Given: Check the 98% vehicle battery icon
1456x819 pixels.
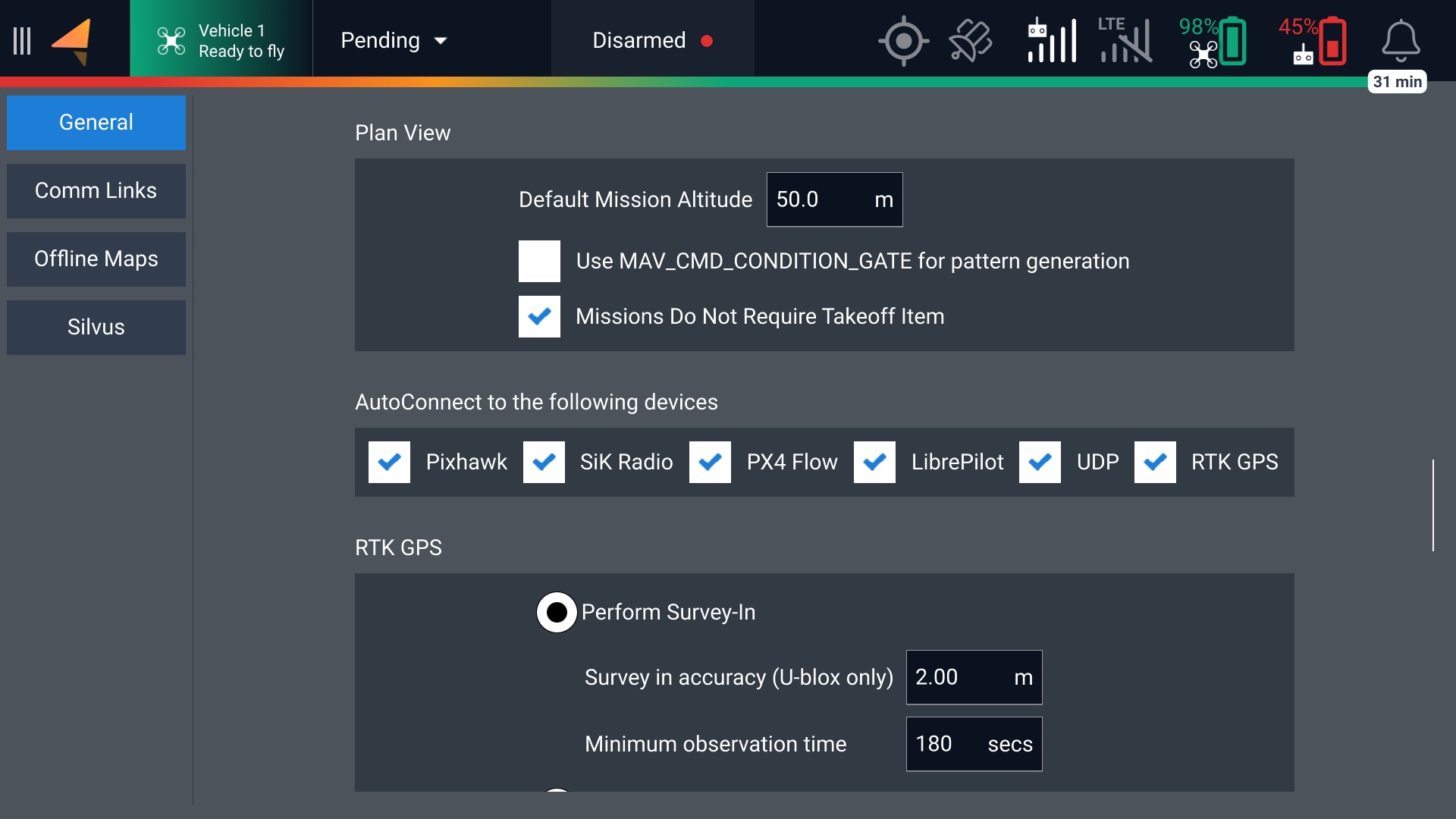Looking at the screenshot, I should click(x=1213, y=41).
